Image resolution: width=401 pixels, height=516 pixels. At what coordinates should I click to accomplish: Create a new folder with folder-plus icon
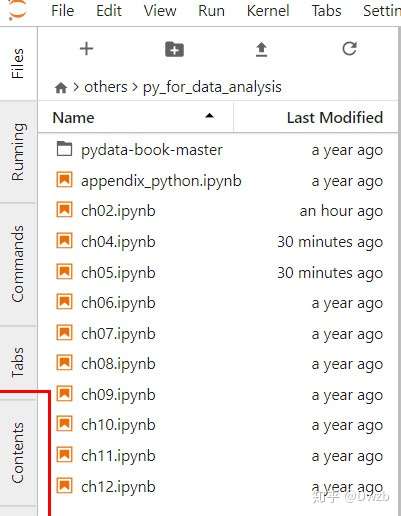(x=174, y=49)
